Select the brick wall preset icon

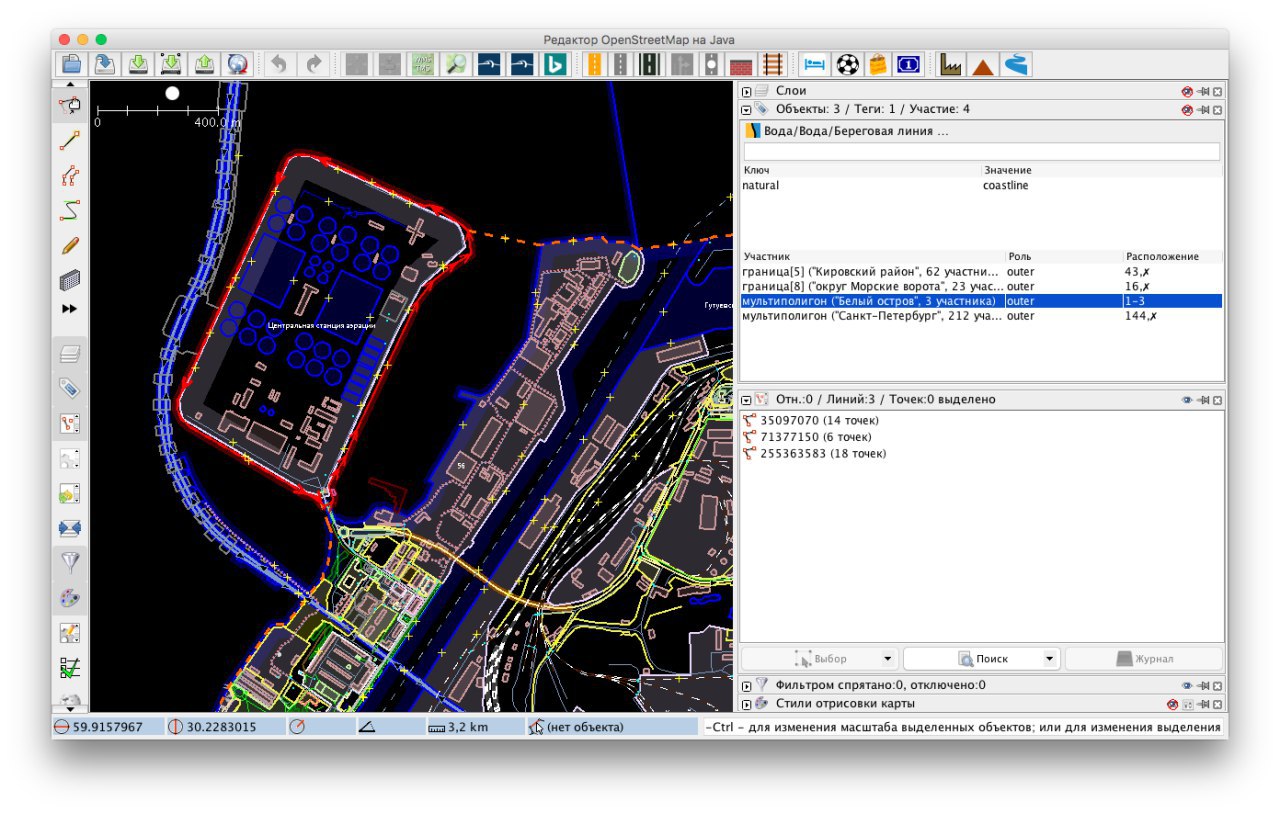click(x=741, y=64)
